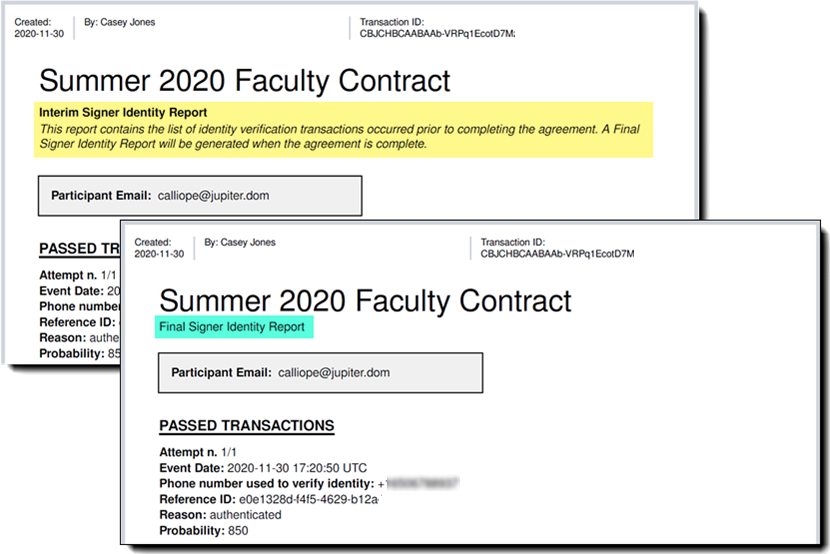This screenshot has width=830, height=554.
Task: Click the Reason: authenticated line in the final report
Action: tap(220, 515)
